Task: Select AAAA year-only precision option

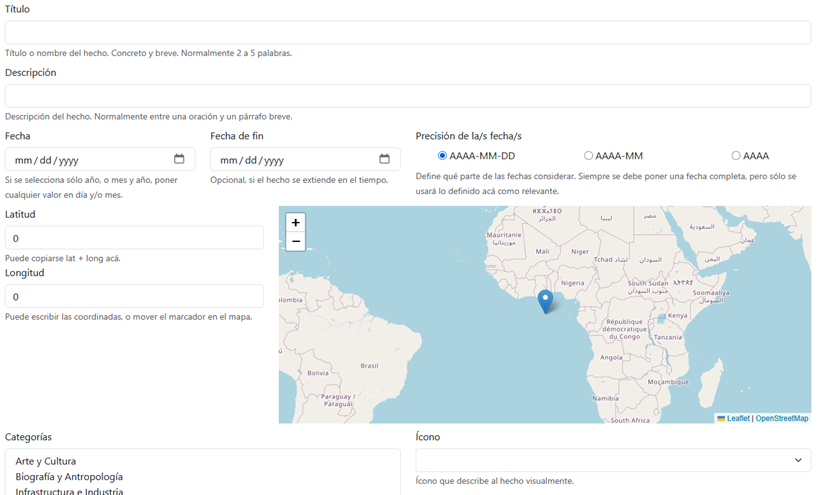Action: point(736,156)
